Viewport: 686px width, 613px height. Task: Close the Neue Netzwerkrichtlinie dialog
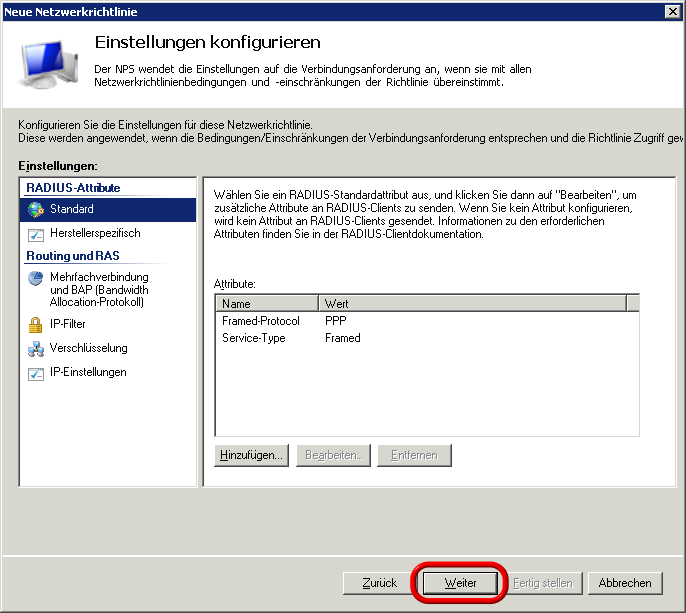point(673,11)
